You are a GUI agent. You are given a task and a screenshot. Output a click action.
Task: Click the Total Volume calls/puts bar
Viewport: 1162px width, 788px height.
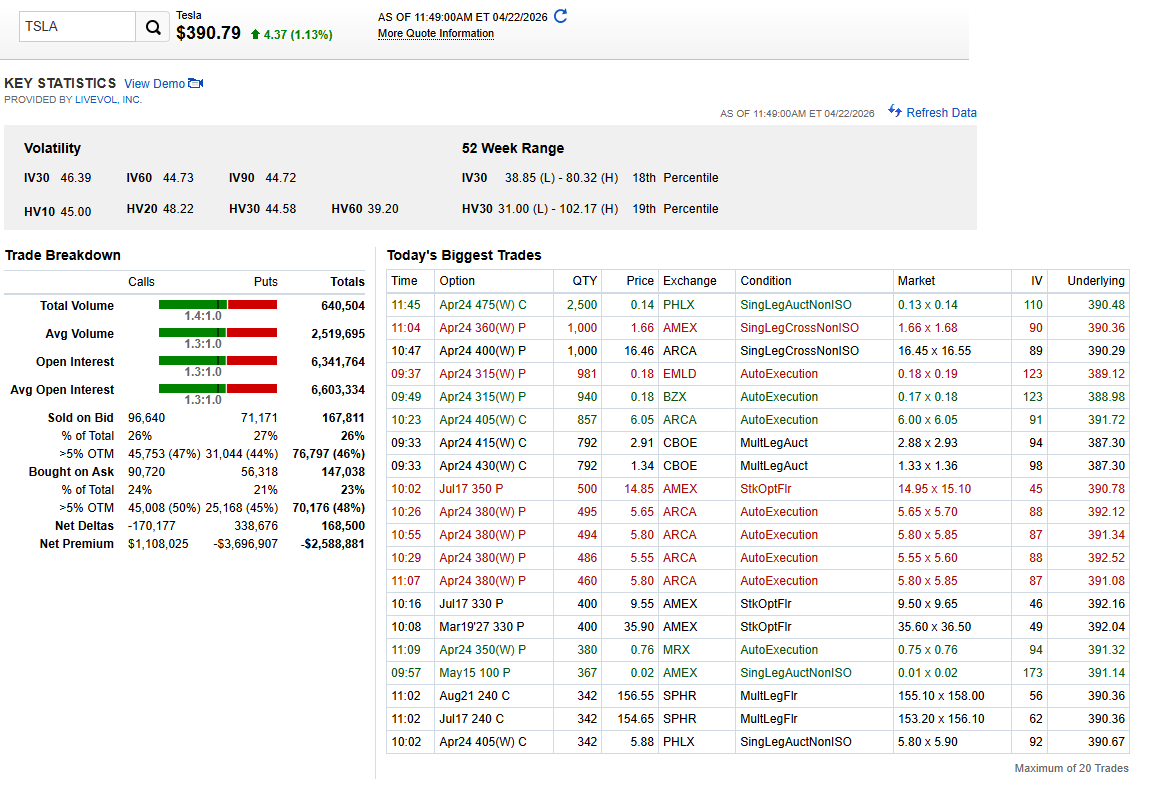(218, 305)
